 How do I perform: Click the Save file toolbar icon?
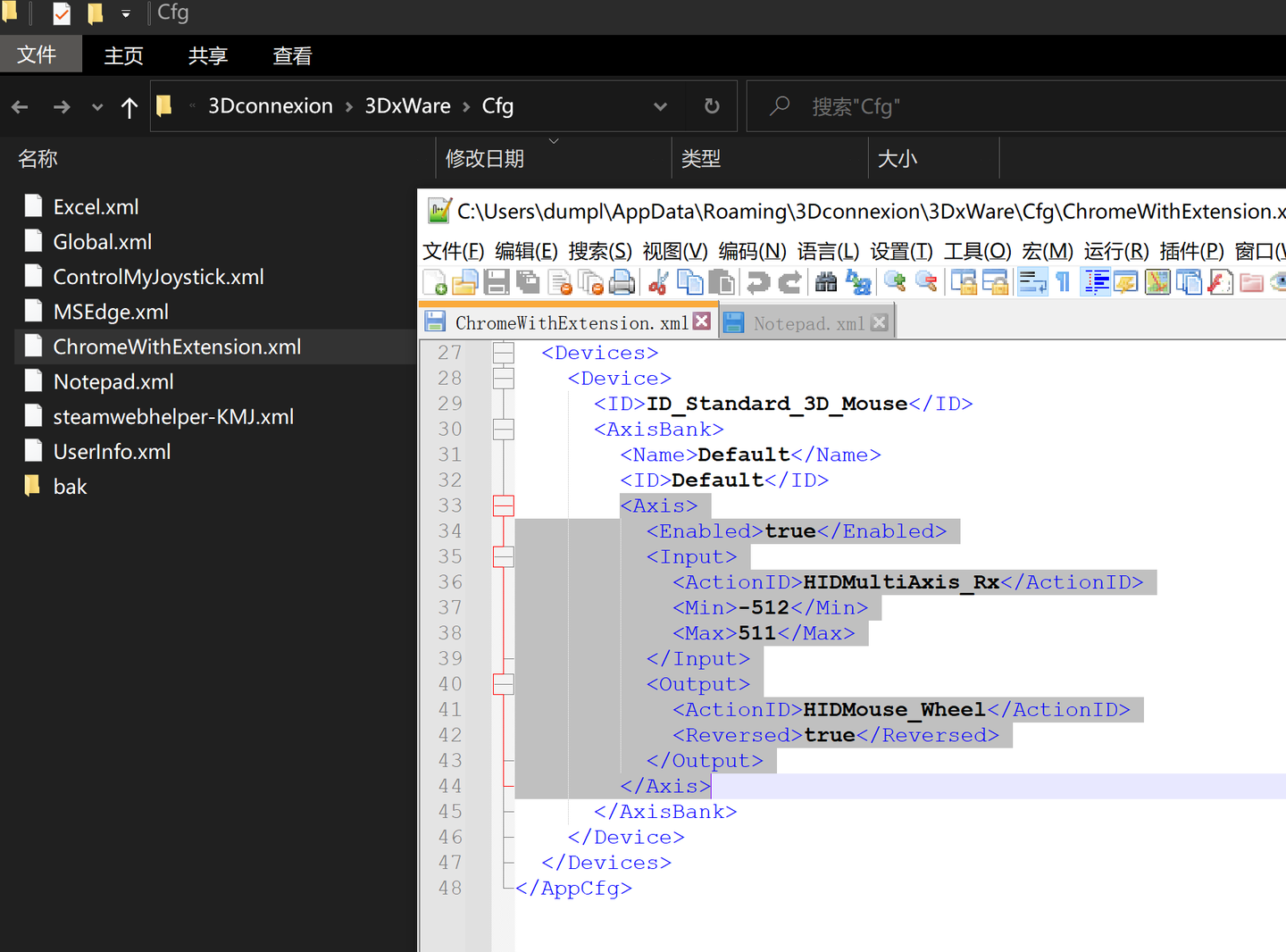(x=497, y=283)
